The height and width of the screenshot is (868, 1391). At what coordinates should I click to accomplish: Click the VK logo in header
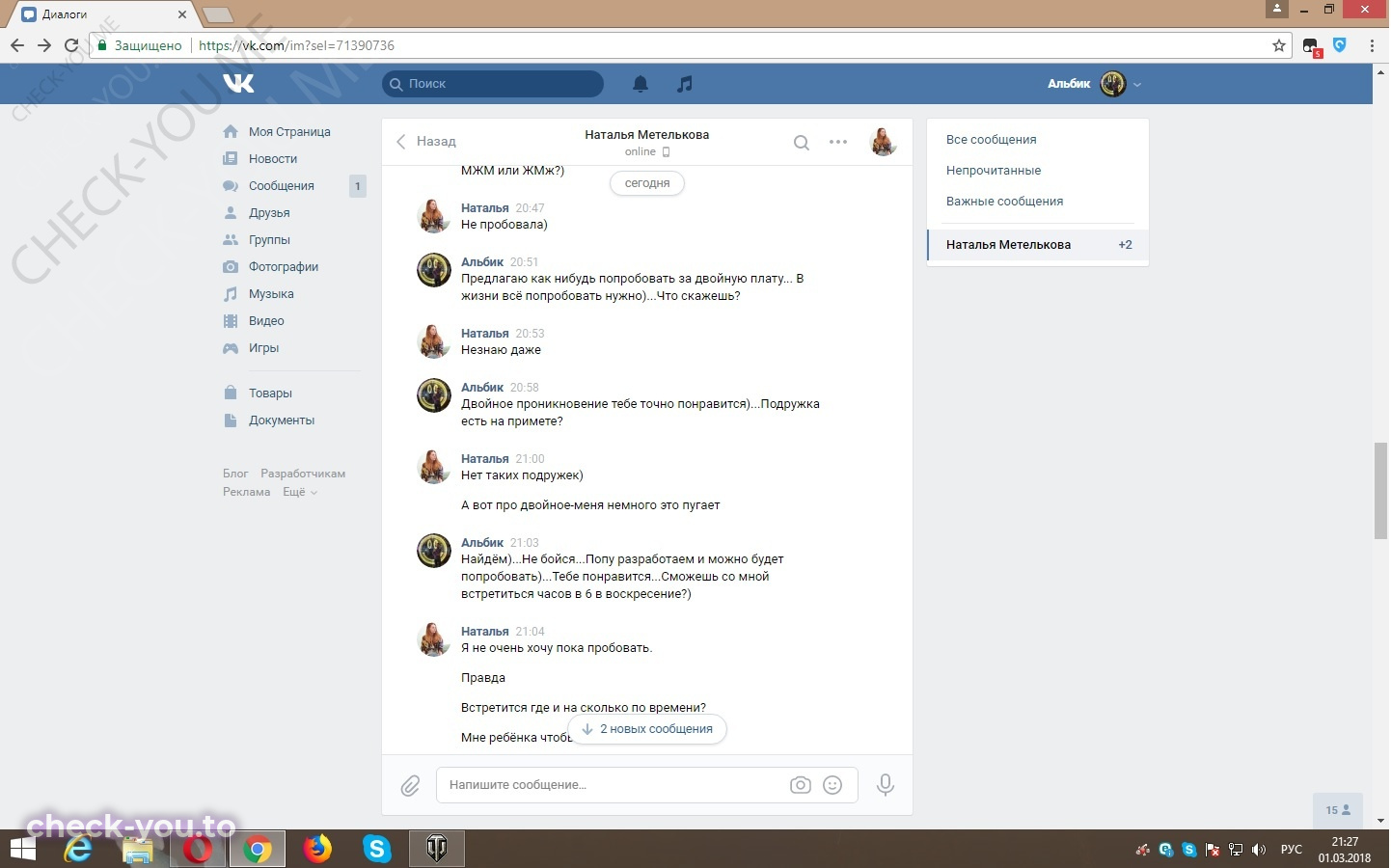coord(238,83)
